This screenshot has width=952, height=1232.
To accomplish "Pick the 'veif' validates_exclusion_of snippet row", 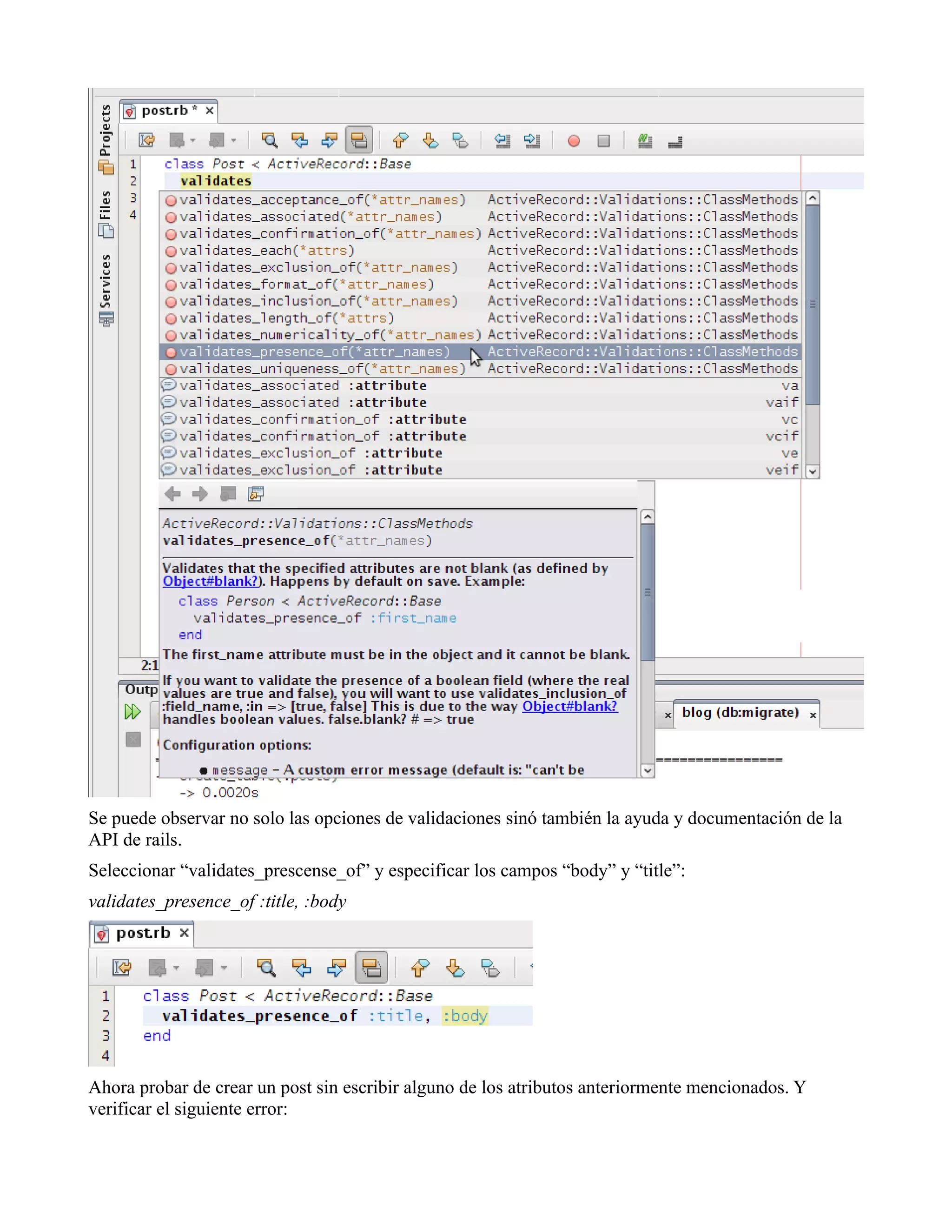I will [x=480, y=470].
